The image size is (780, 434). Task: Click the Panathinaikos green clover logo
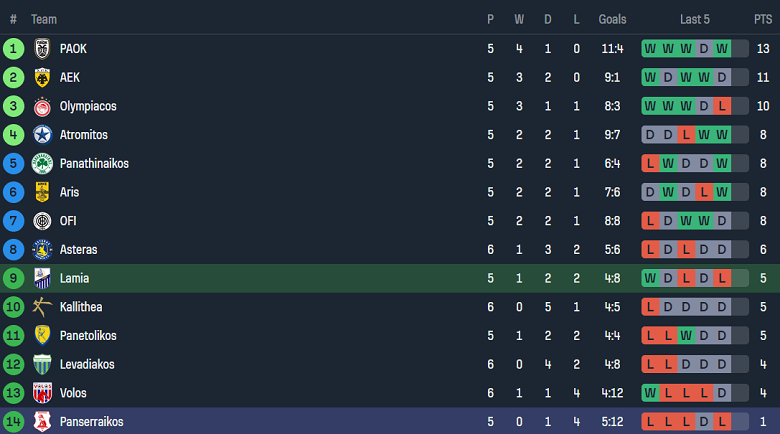[42, 163]
